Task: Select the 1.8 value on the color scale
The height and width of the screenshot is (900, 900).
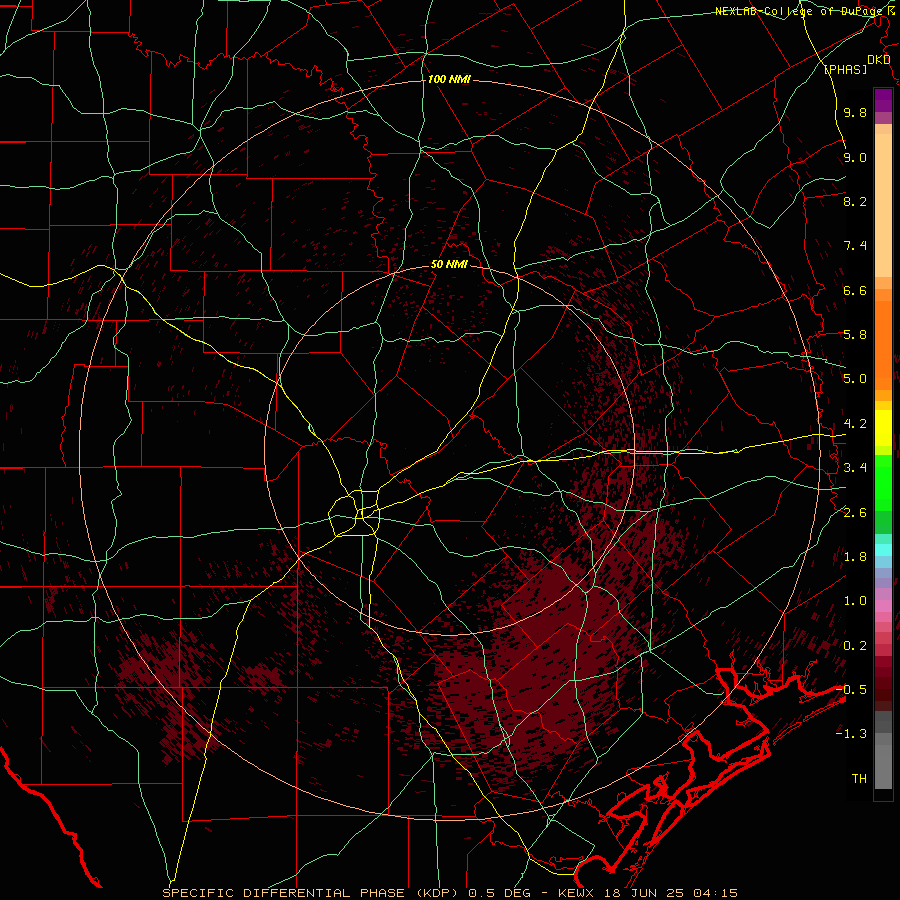Action: pyautogui.click(x=855, y=557)
